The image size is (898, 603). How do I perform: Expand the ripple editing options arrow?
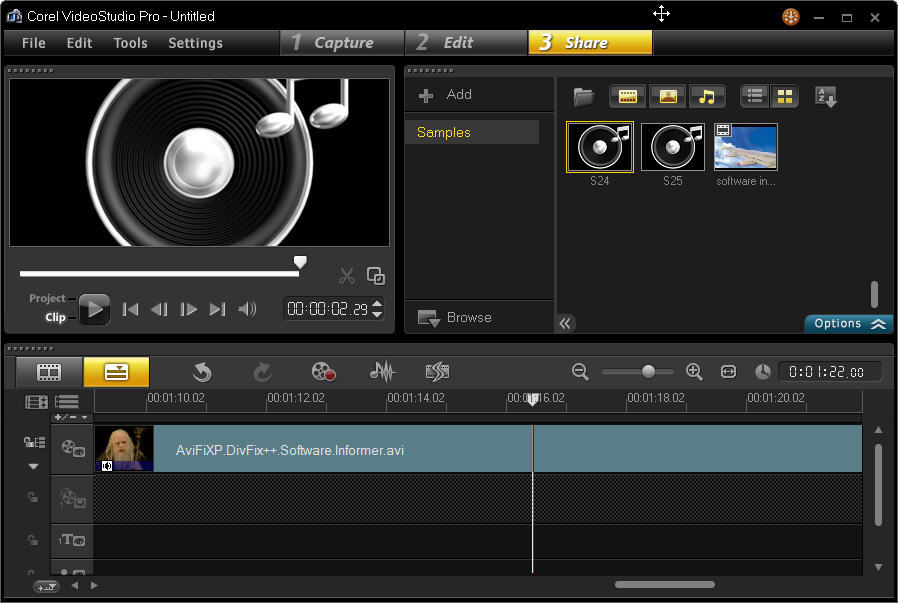[x=33, y=466]
